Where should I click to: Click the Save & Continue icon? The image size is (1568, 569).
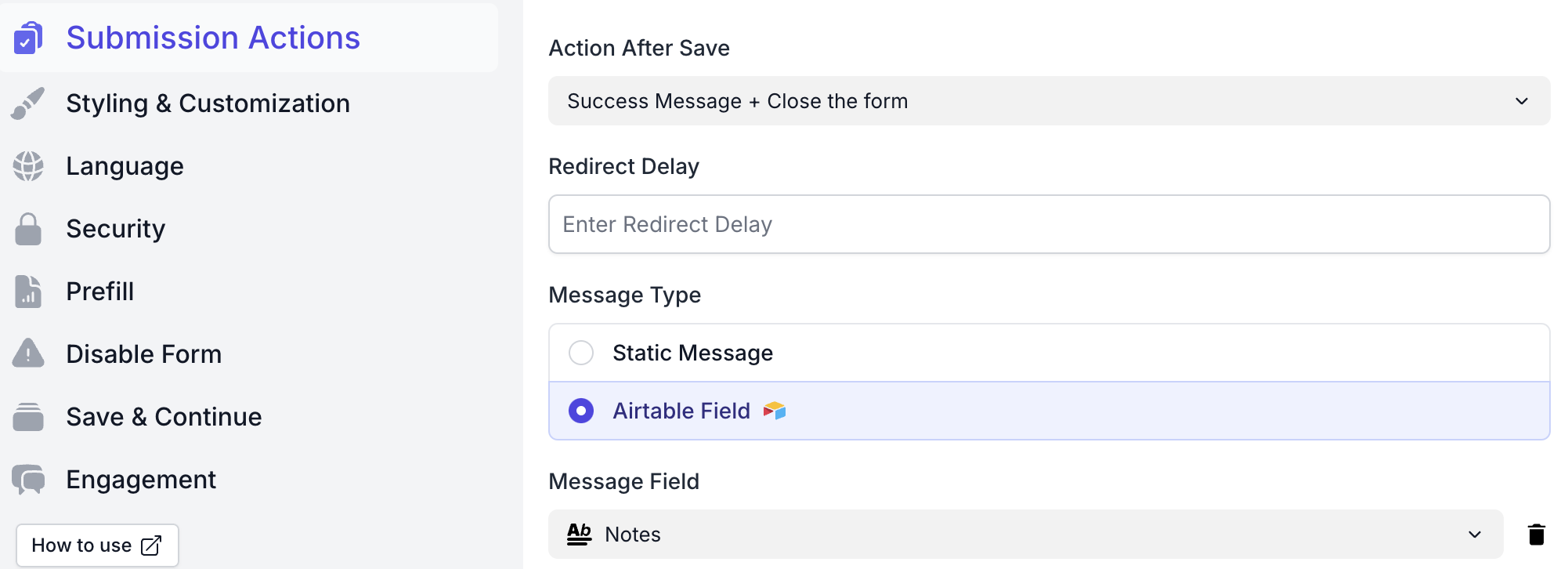[28, 417]
